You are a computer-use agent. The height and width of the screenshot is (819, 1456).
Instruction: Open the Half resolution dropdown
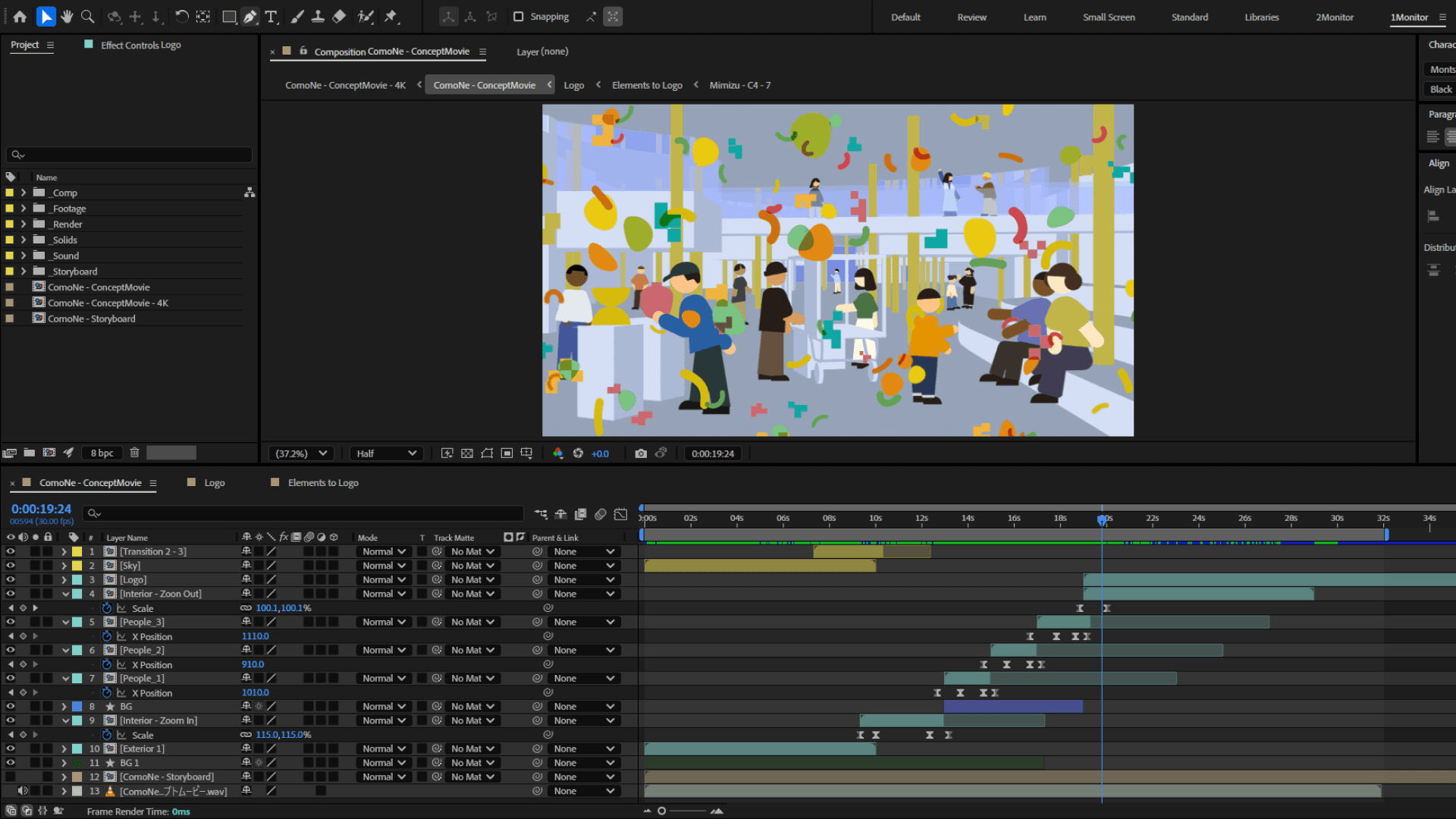point(387,453)
